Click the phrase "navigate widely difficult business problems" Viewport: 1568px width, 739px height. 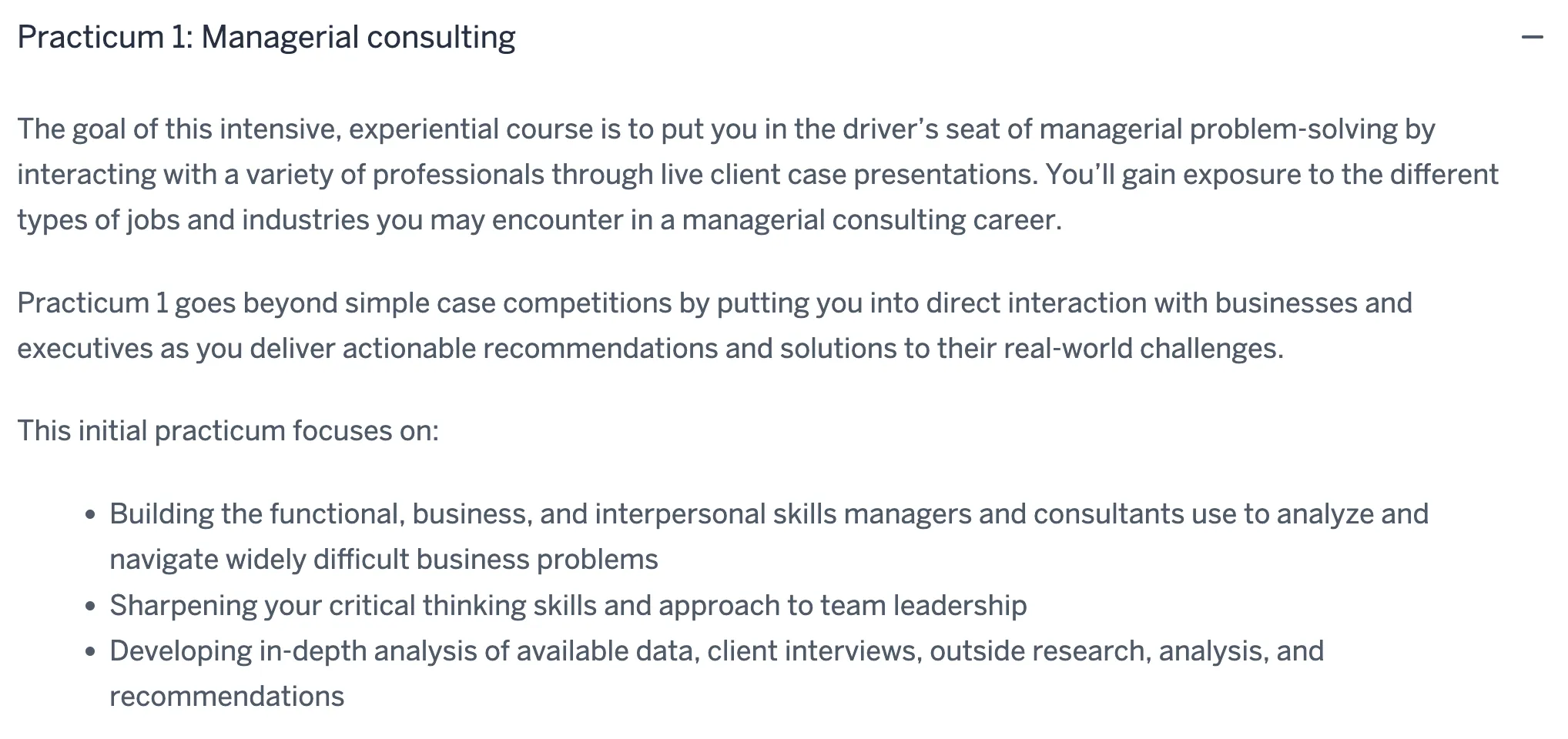(x=384, y=559)
